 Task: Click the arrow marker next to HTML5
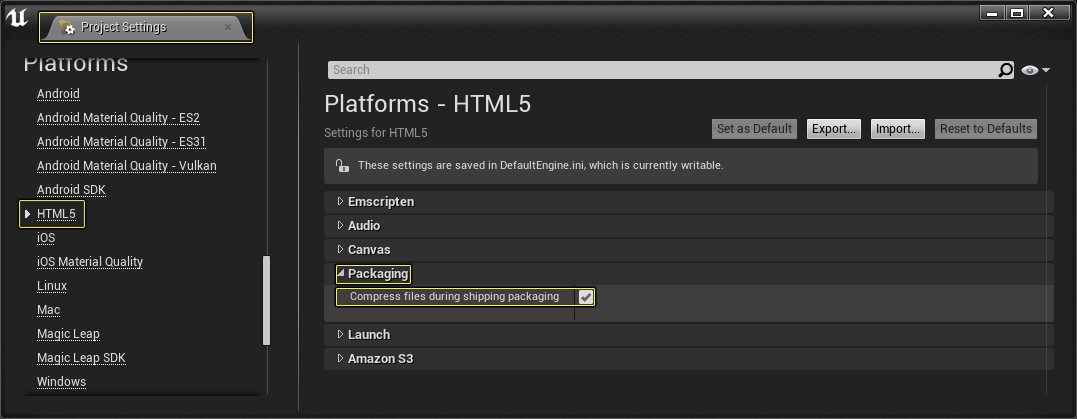[x=27, y=214]
